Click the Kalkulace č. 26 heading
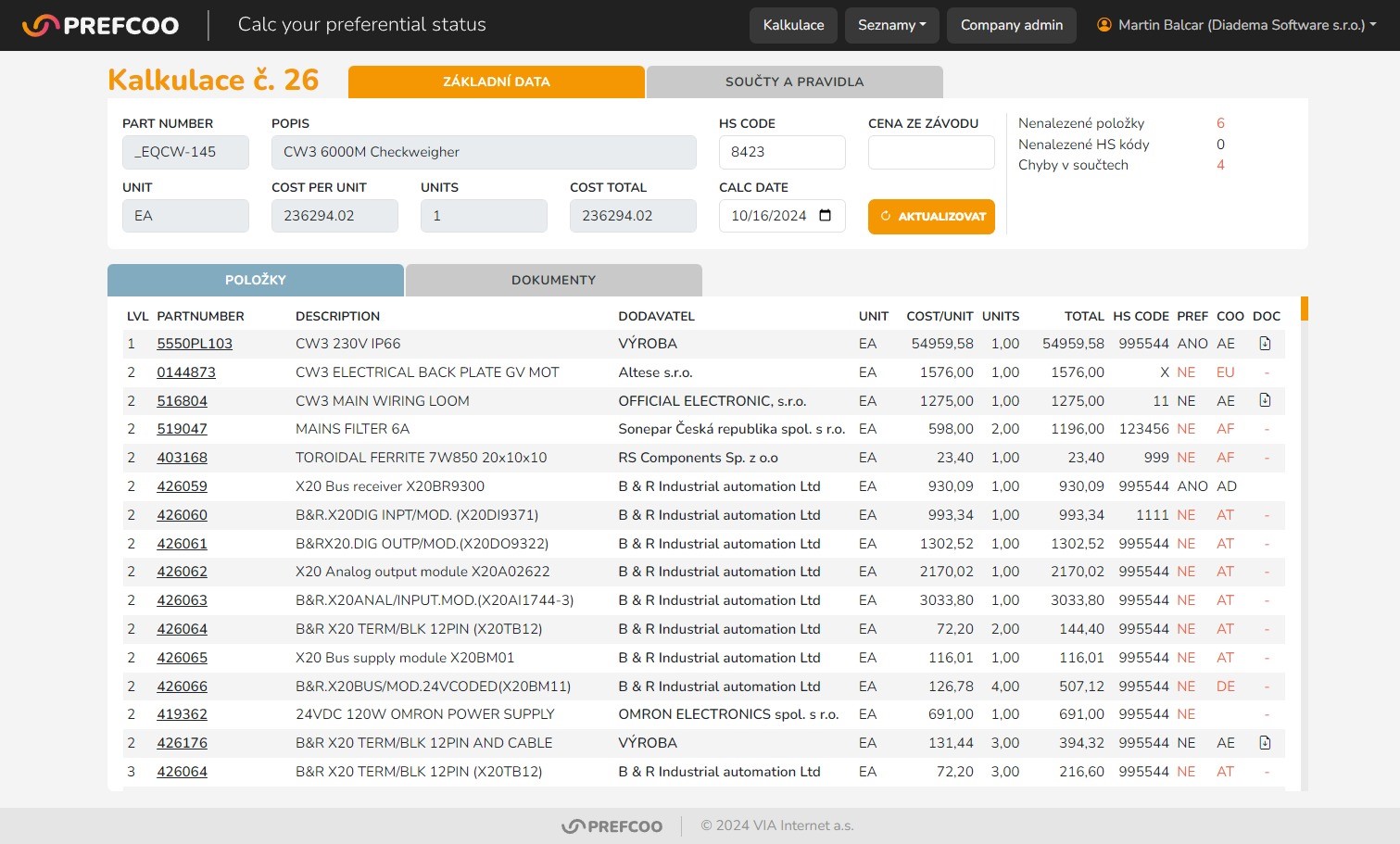The height and width of the screenshot is (844, 1400). tap(213, 80)
